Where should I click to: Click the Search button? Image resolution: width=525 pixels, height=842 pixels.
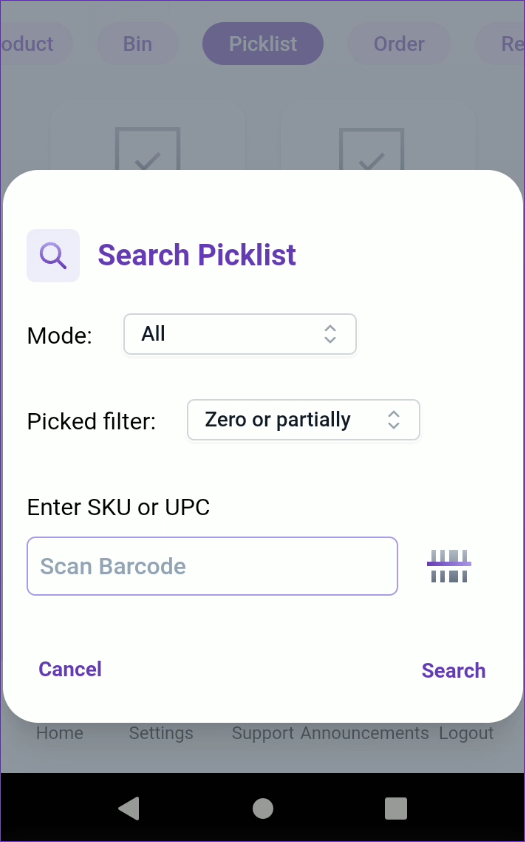pyautogui.click(x=454, y=671)
